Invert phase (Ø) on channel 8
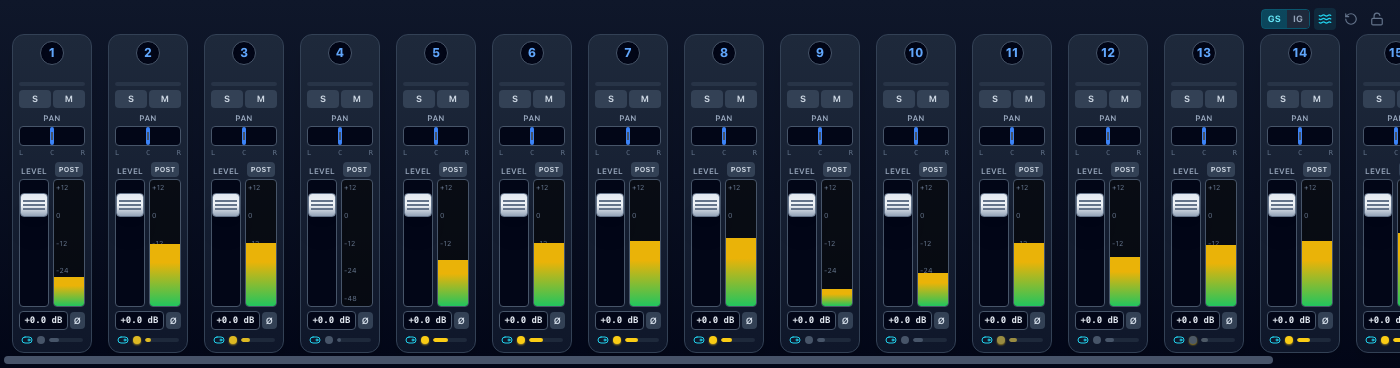The height and width of the screenshot is (368, 1400). tap(749, 320)
